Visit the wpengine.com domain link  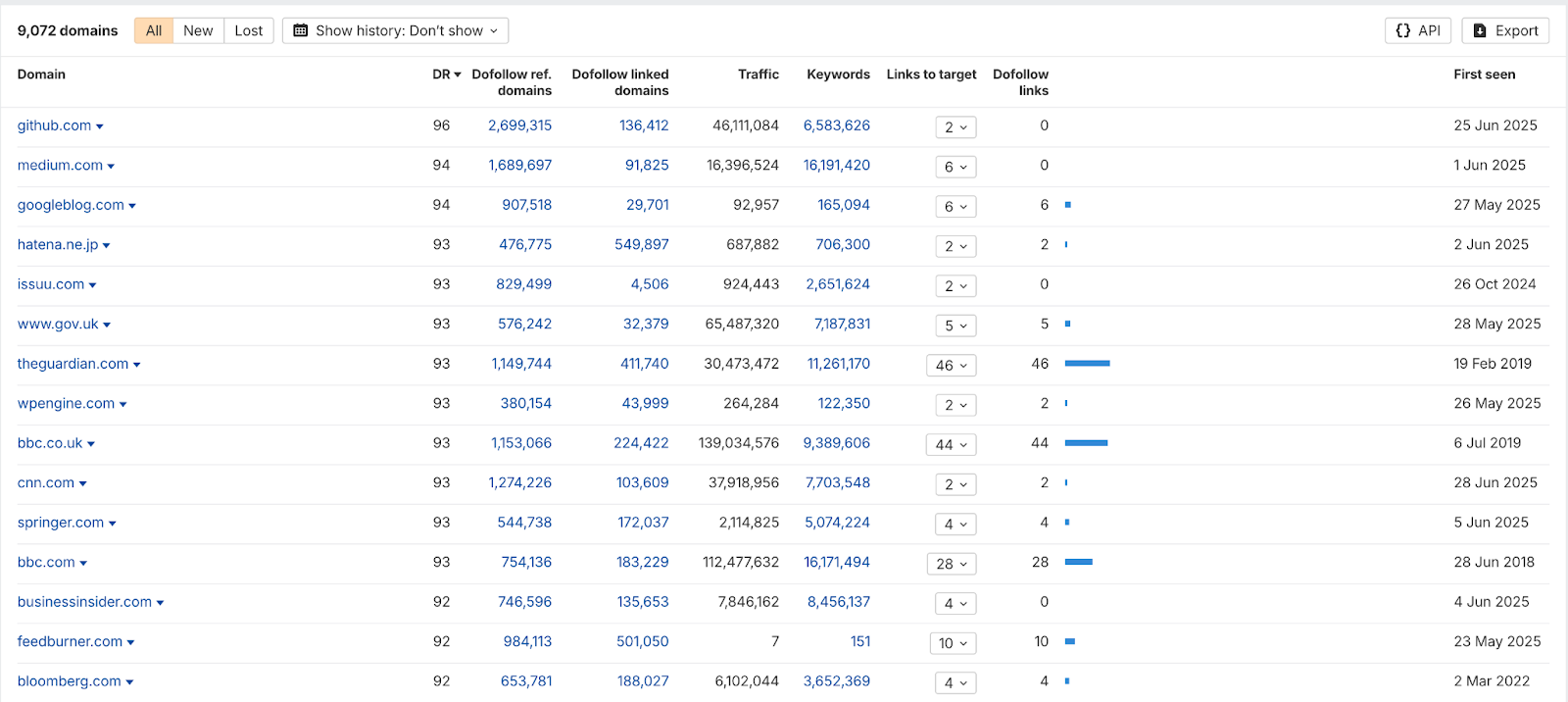pyautogui.click(x=66, y=404)
